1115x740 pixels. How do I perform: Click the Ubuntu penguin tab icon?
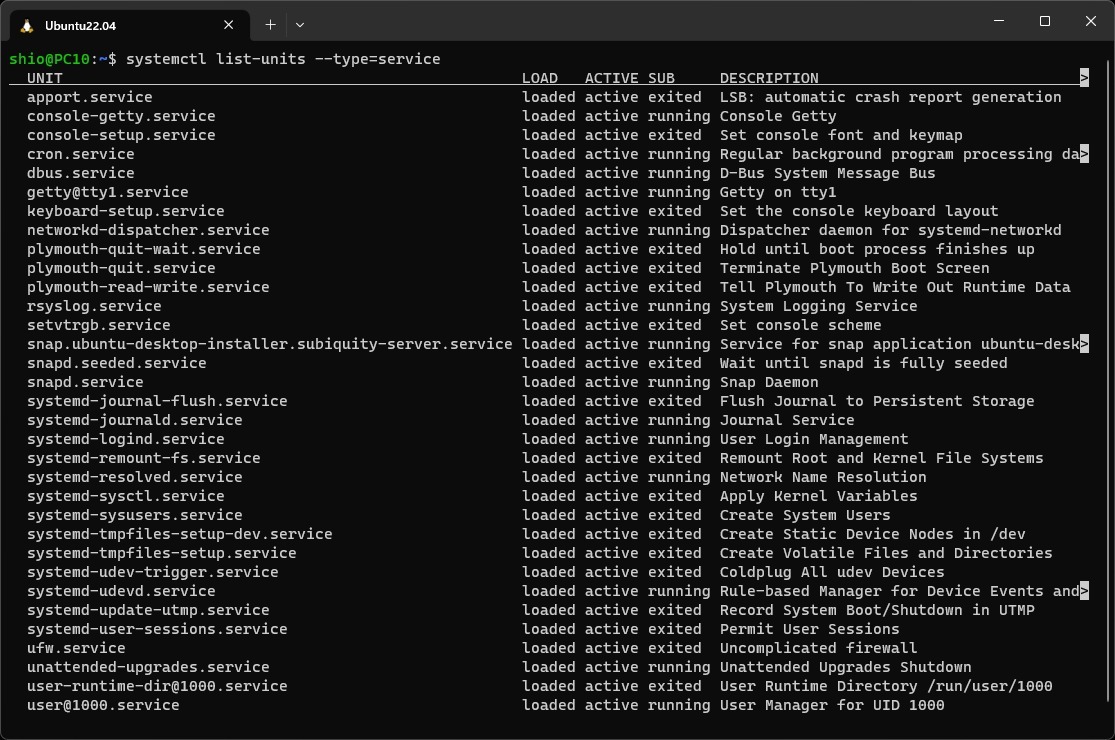pos(27,26)
